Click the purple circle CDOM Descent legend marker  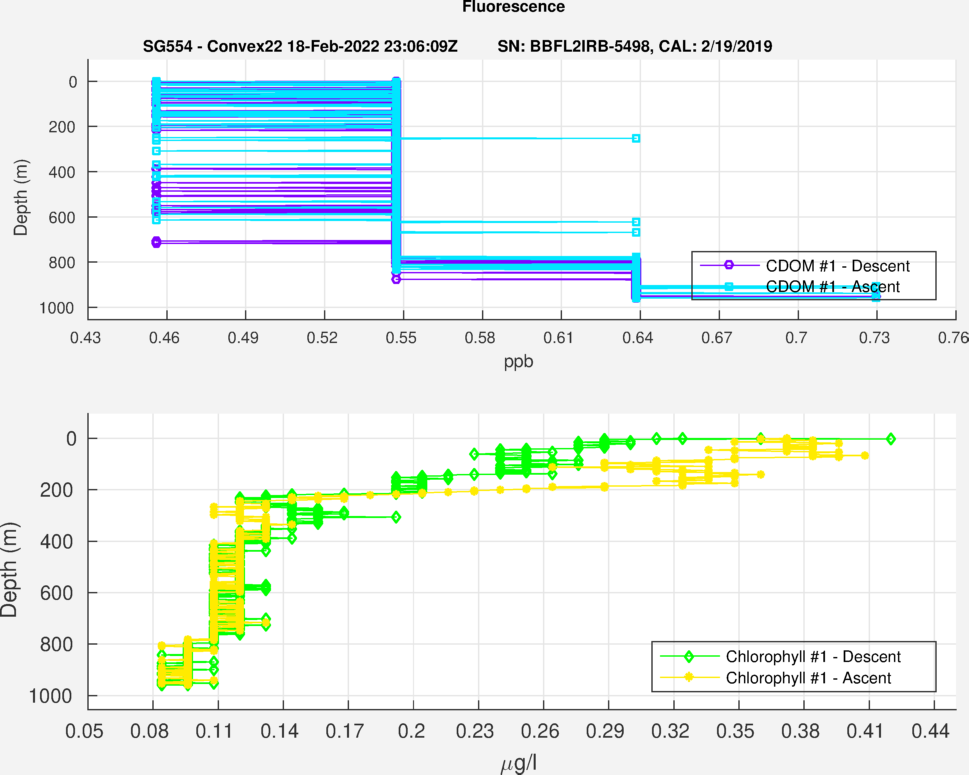click(x=729, y=265)
